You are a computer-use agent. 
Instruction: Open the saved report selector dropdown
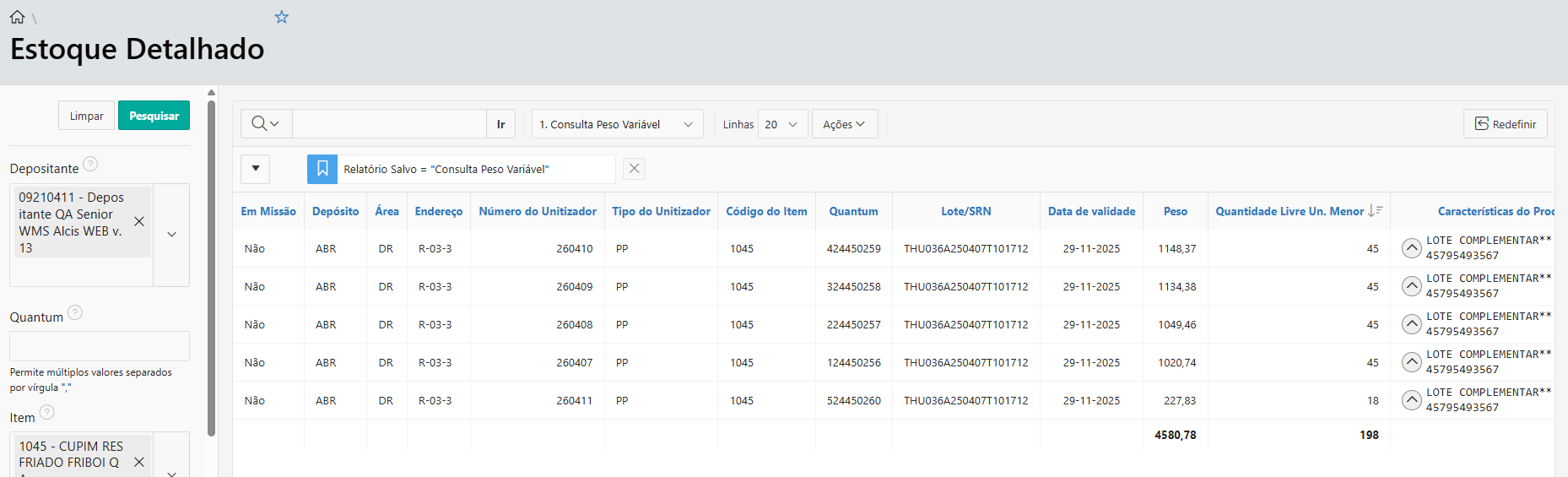(617, 124)
